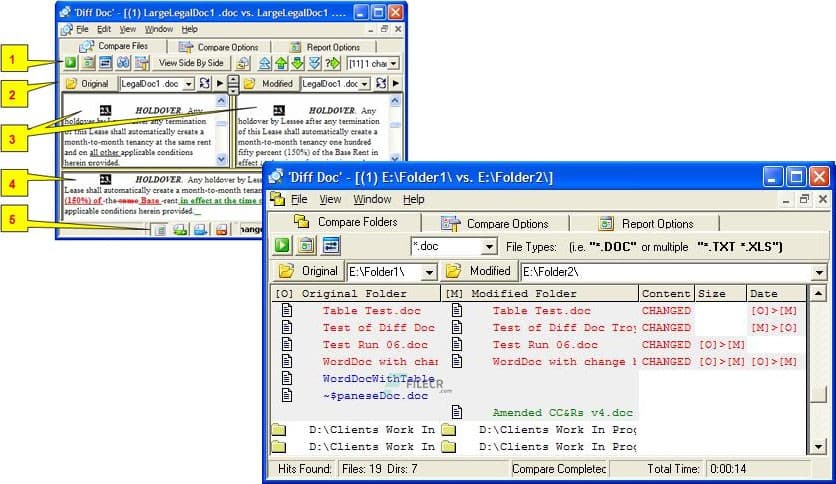Open the Edit menu in the Compare Files window

(x=104, y=29)
